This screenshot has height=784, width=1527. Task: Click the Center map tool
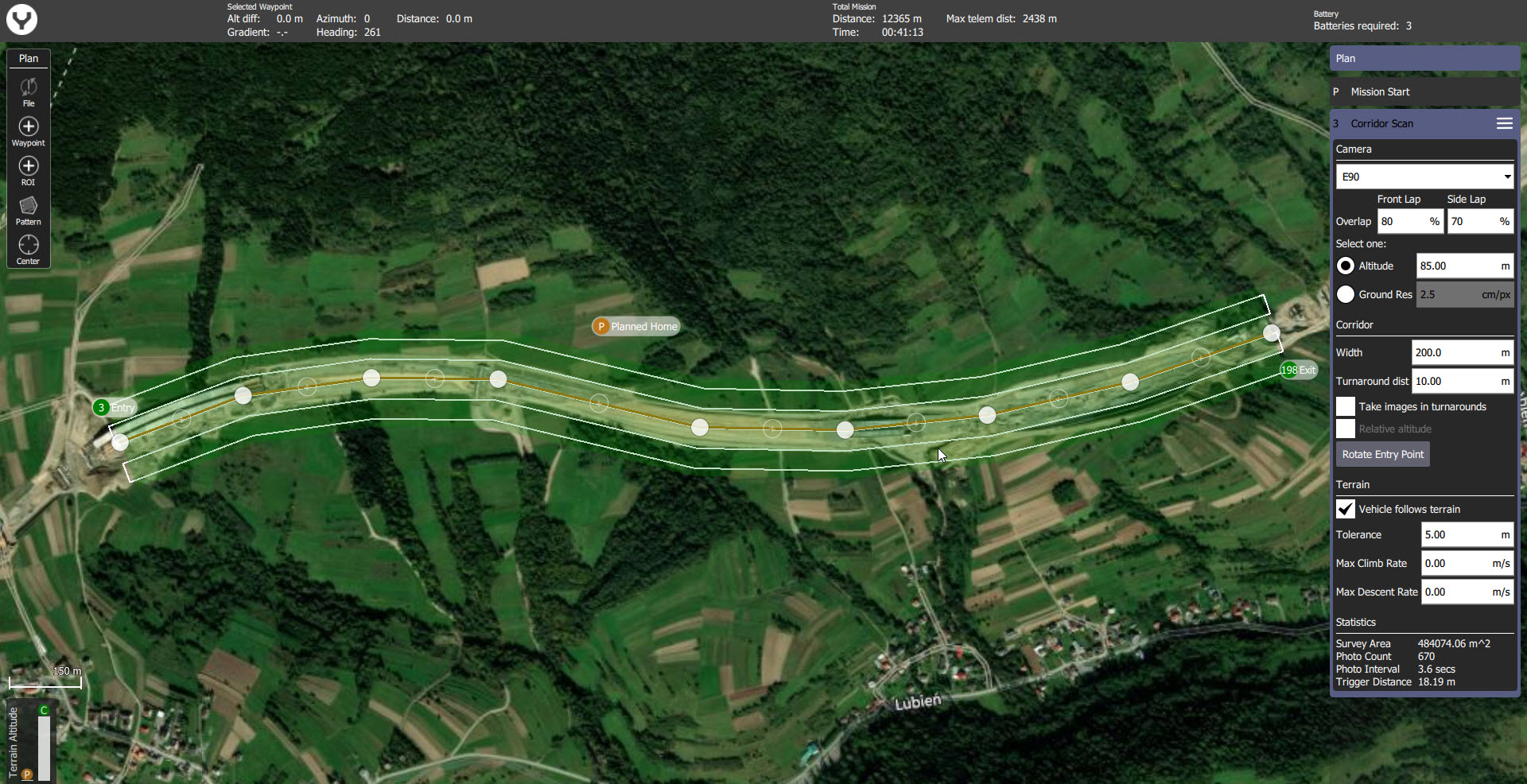[29, 249]
